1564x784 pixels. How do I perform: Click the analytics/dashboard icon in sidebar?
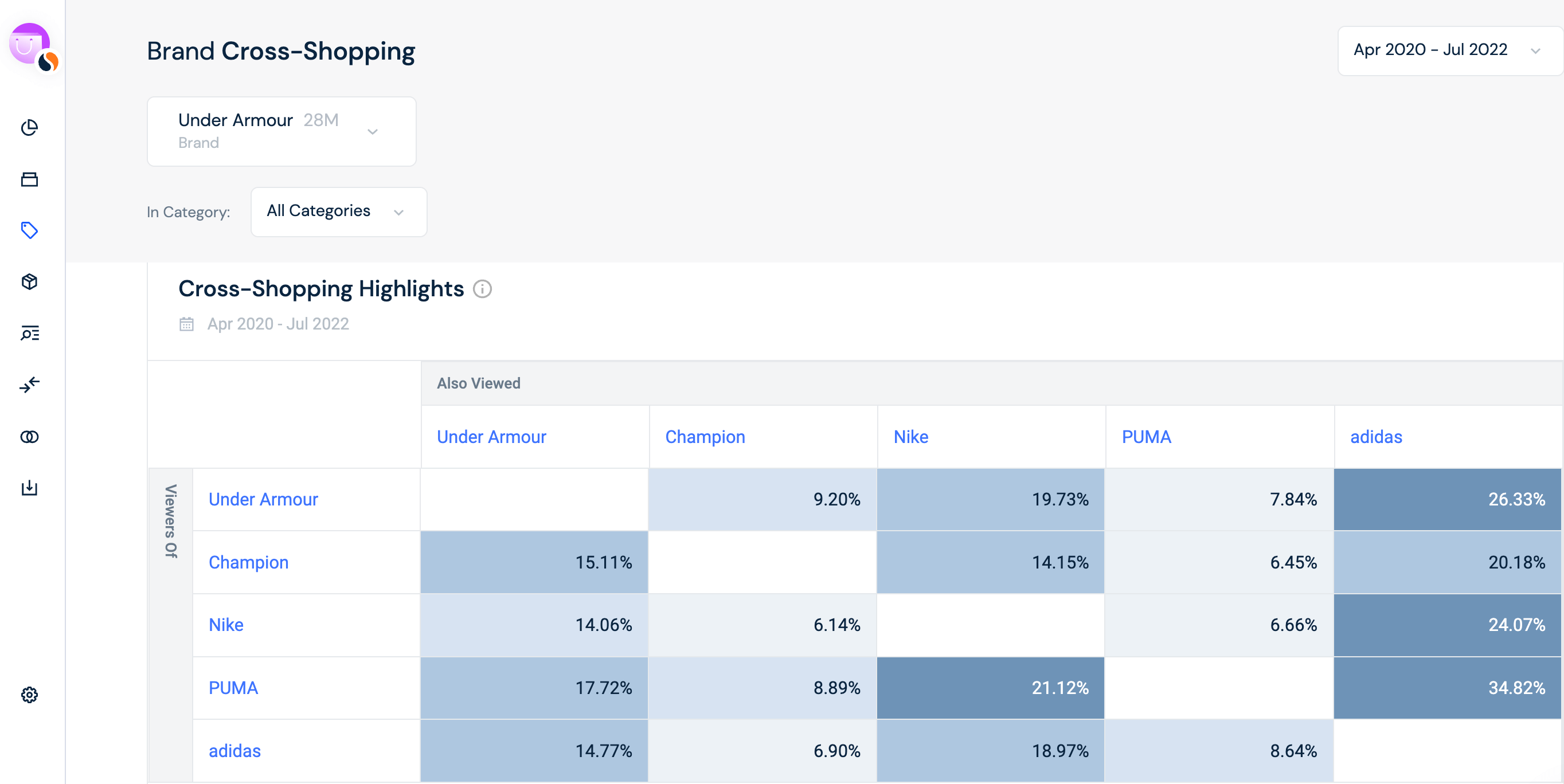pos(30,128)
